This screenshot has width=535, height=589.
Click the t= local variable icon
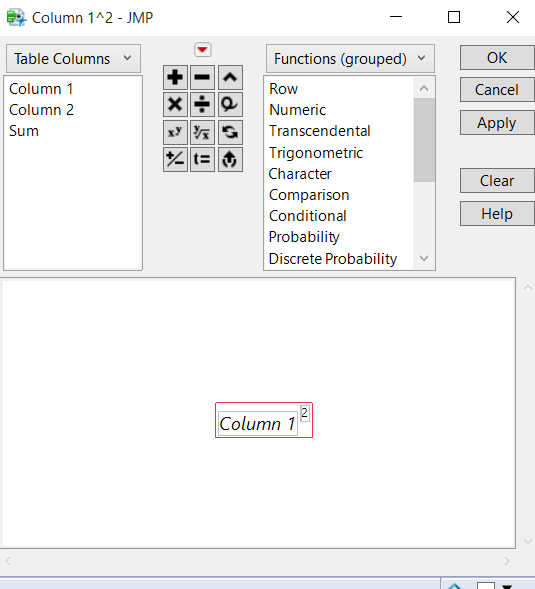[203, 159]
